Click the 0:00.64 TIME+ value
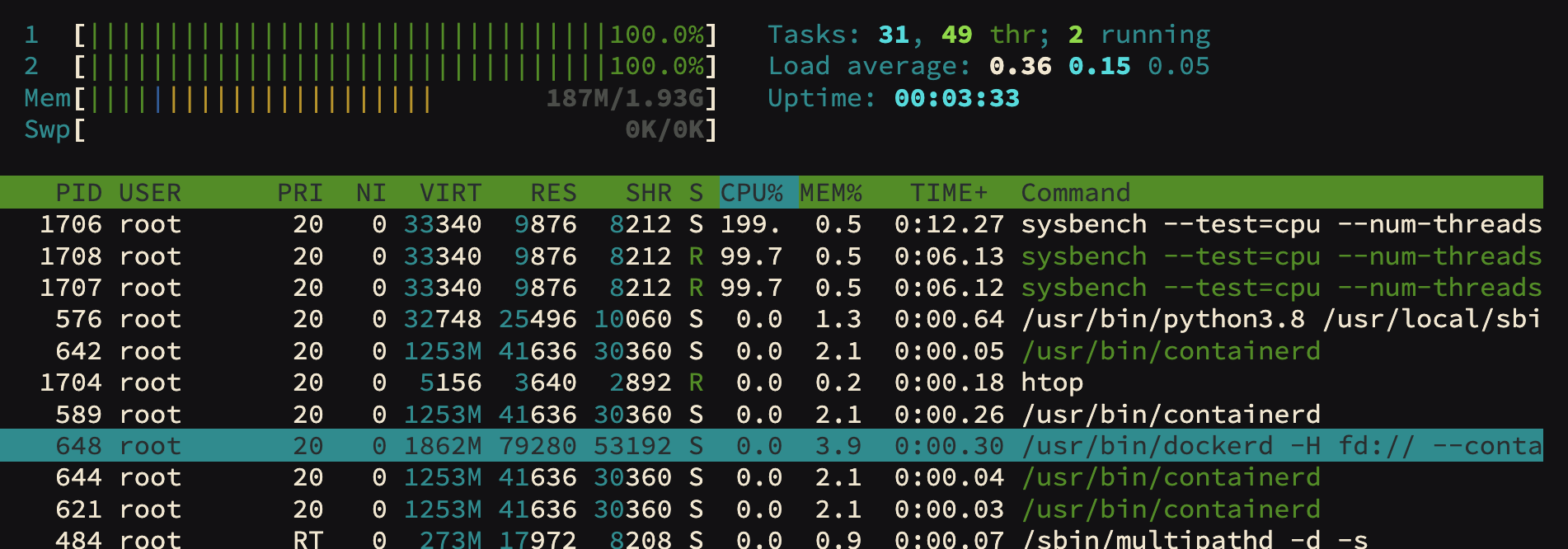 point(949,319)
